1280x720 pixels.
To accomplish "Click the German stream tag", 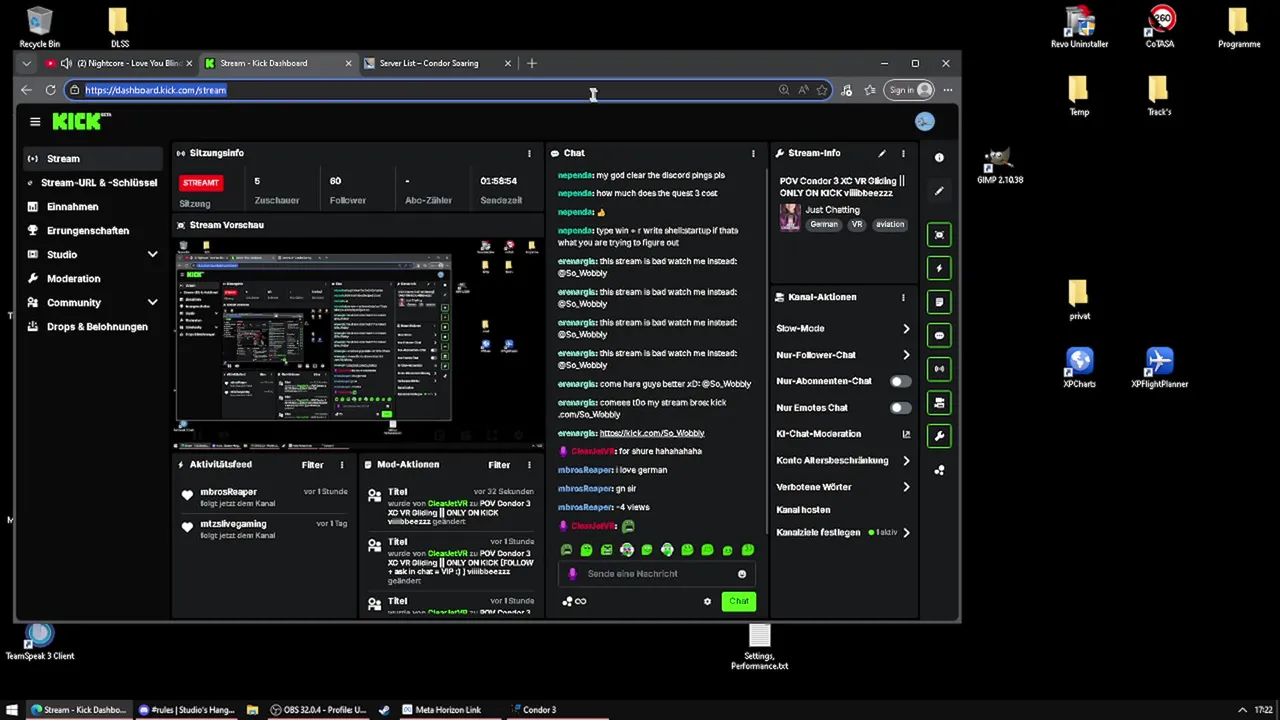I will (x=824, y=225).
